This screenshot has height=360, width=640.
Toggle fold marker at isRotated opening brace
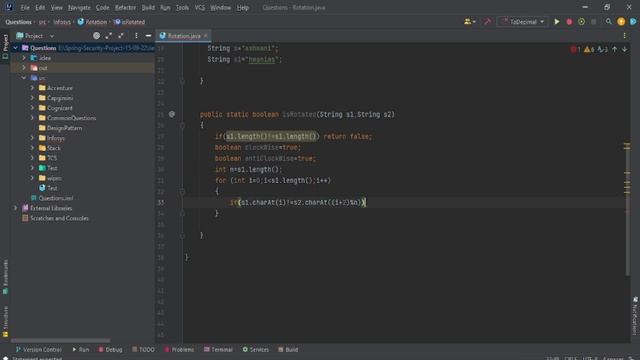click(x=182, y=125)
